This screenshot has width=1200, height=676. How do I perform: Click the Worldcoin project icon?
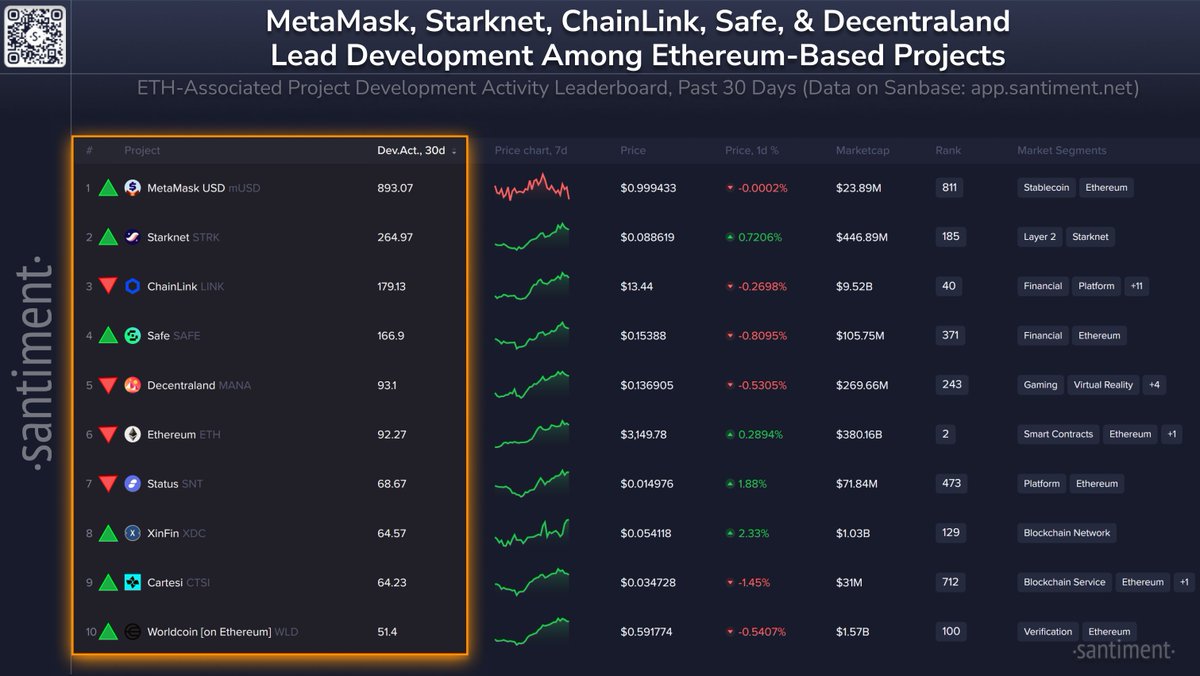(x=133, y=632)
